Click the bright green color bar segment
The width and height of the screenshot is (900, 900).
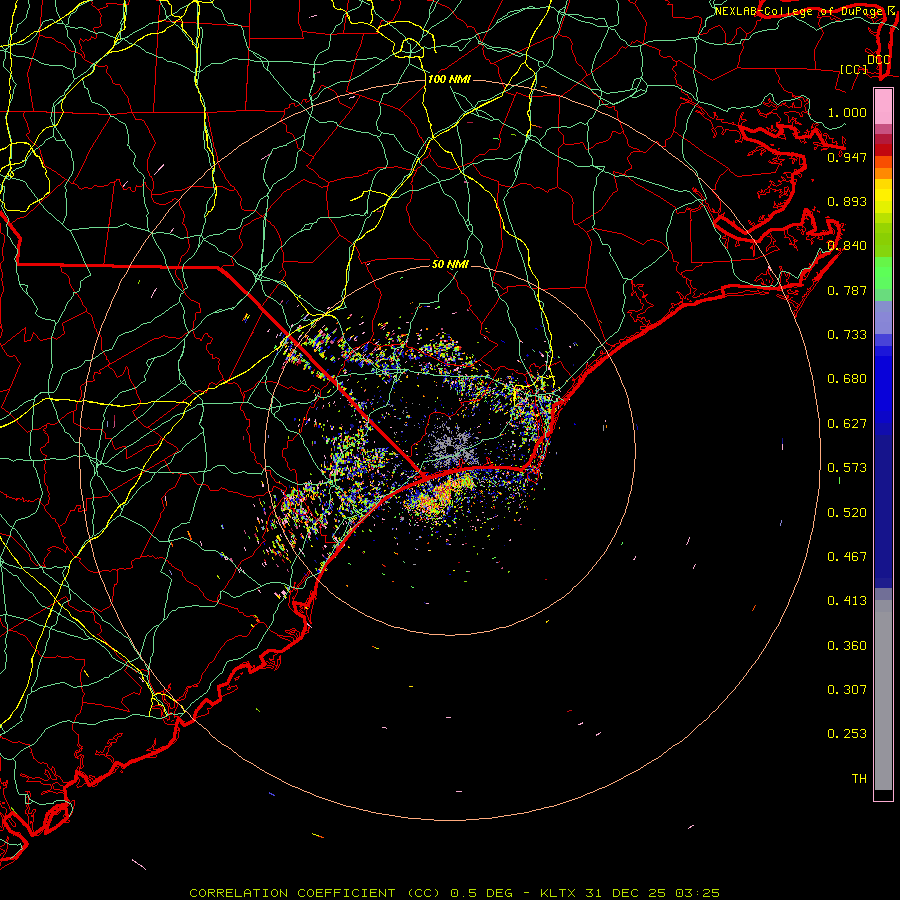(x=883, y=272)
